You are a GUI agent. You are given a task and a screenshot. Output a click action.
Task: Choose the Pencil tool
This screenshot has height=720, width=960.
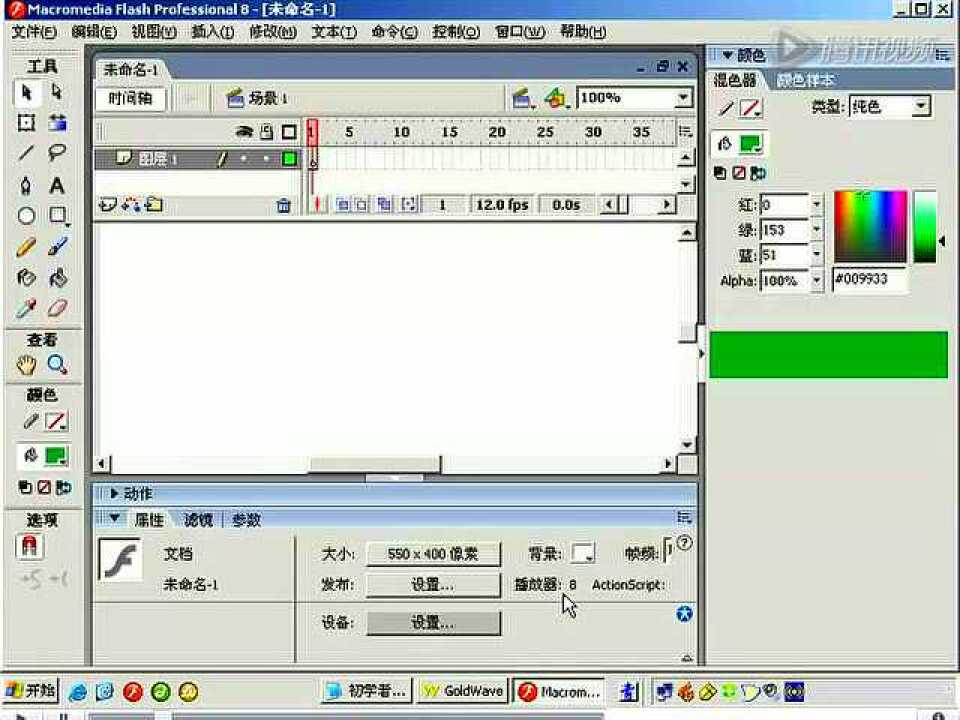pyautogui.click(x=26, y=247)
